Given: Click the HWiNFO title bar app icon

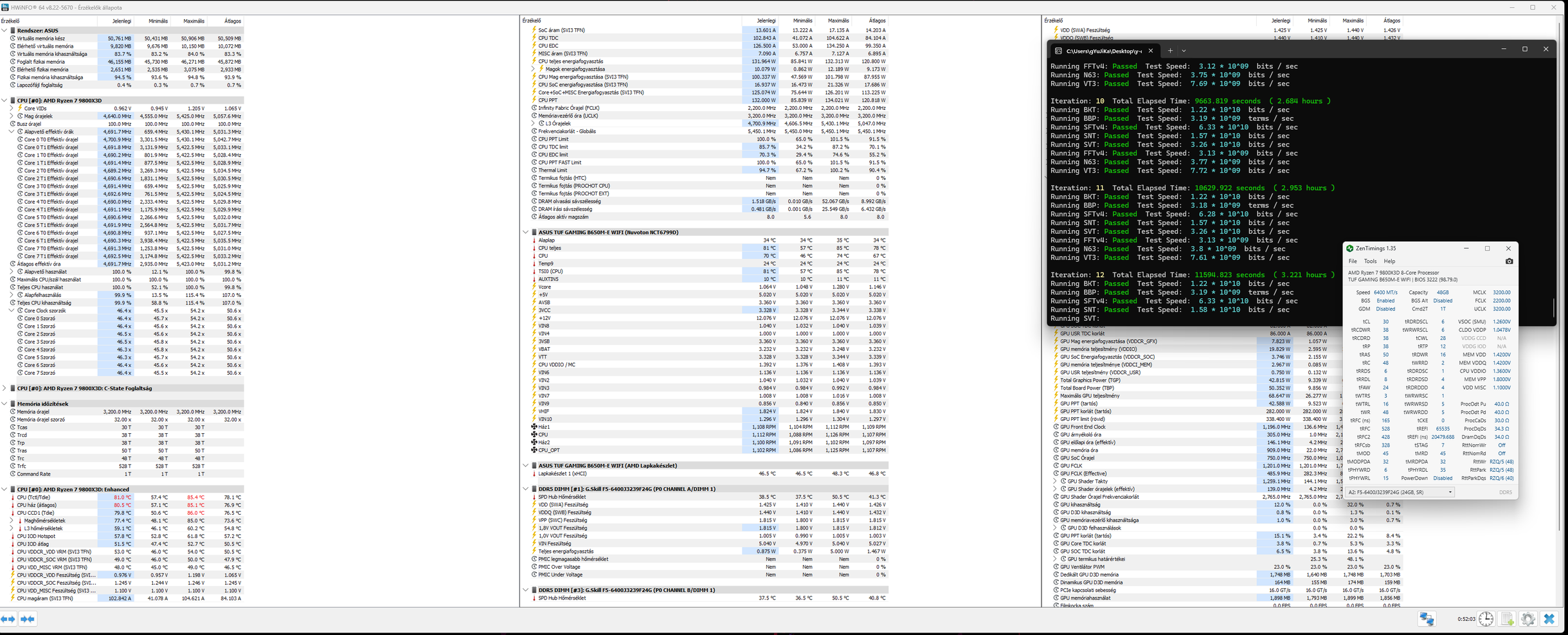Looking at the screenshot, I should pyautogui.click(x=5, y=7).
